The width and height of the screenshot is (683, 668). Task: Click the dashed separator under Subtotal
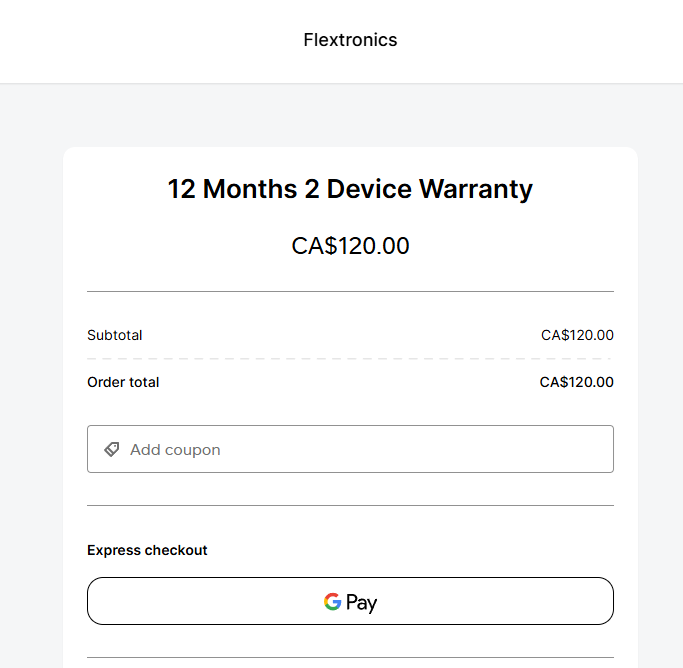point(350,358)
